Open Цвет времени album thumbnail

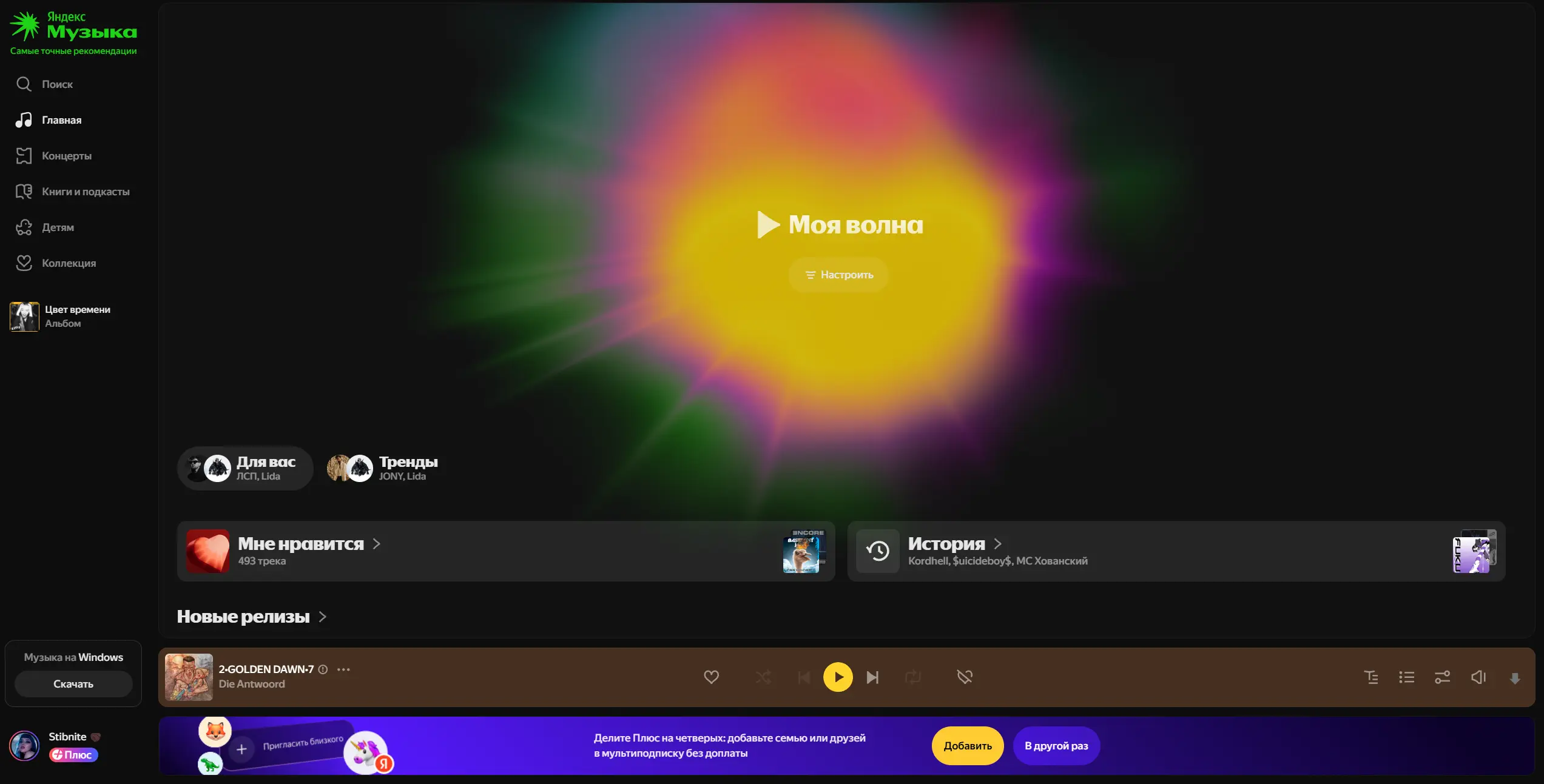click(x=24, y=317)
